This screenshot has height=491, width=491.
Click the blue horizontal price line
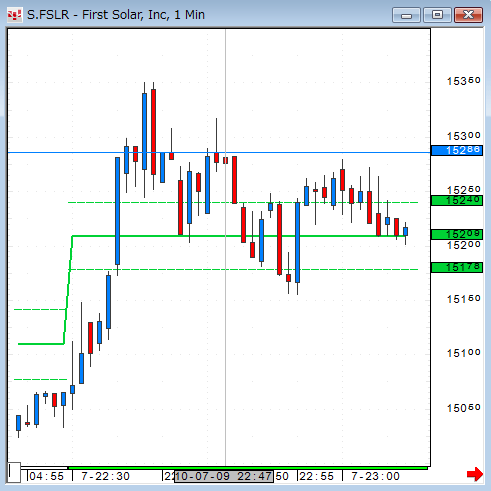pos(219,153)
